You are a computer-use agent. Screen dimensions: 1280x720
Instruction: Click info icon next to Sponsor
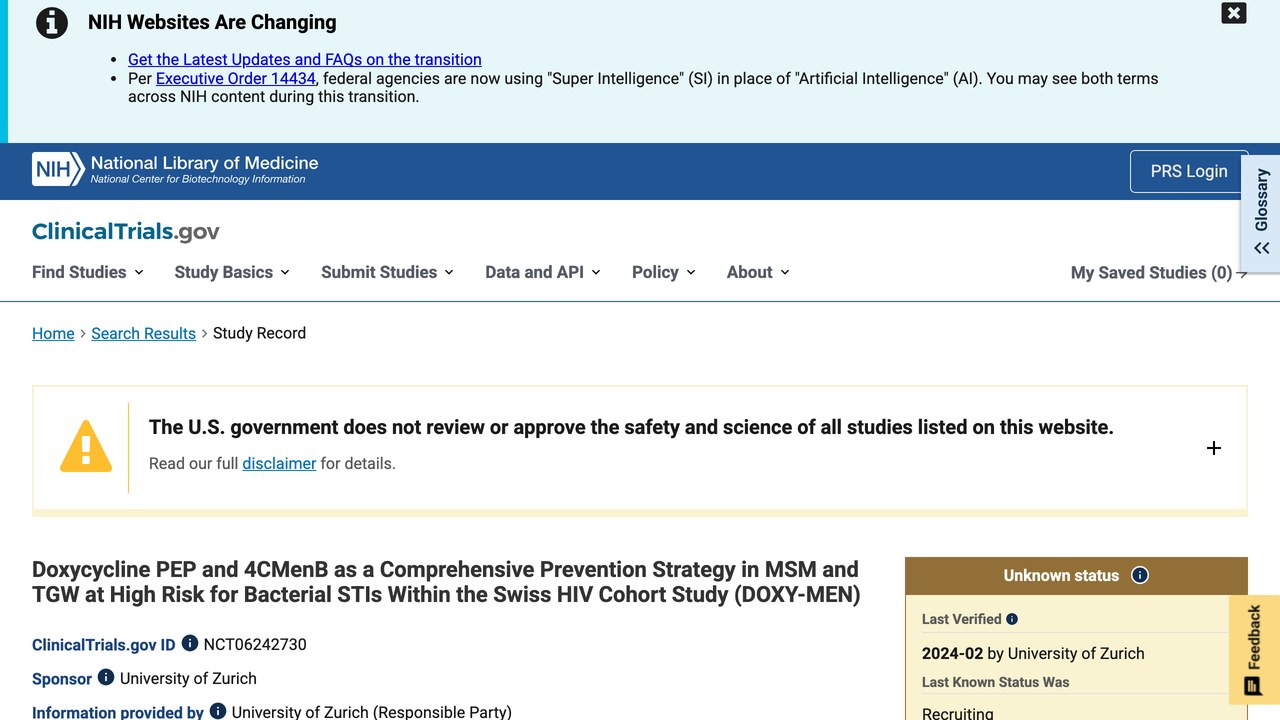pyautogui.click(x=106, y=678)
